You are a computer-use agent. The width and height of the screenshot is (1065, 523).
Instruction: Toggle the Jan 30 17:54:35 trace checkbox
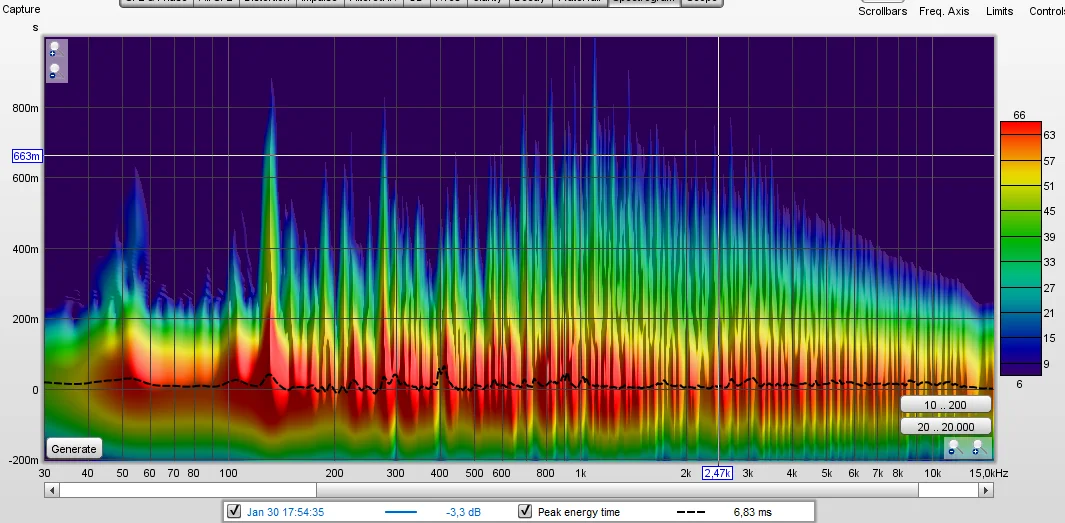(234, 511)
